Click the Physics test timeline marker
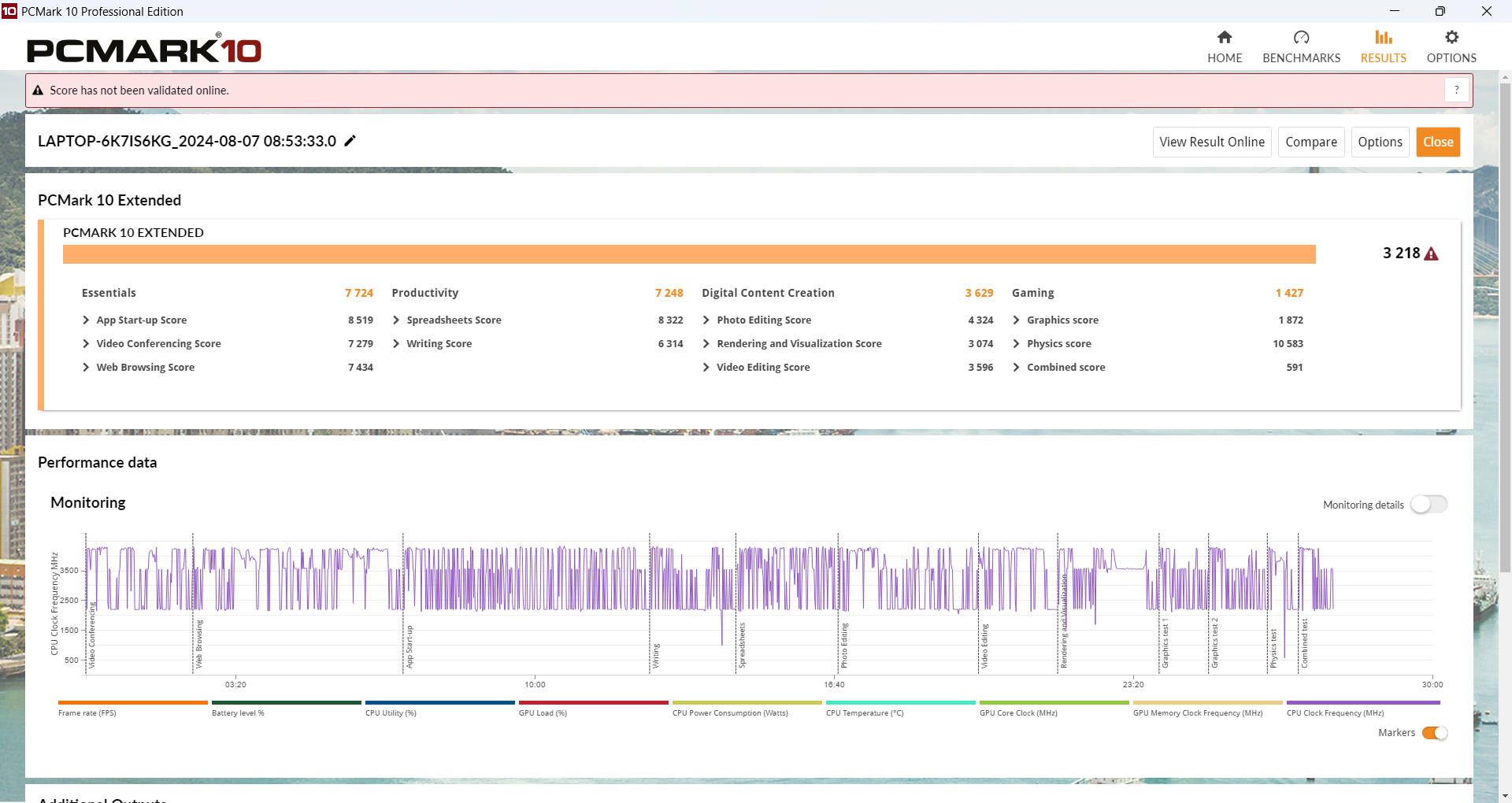Image resolution: width=1512 pixels, height=803 pixels. tap(1273, 648)
